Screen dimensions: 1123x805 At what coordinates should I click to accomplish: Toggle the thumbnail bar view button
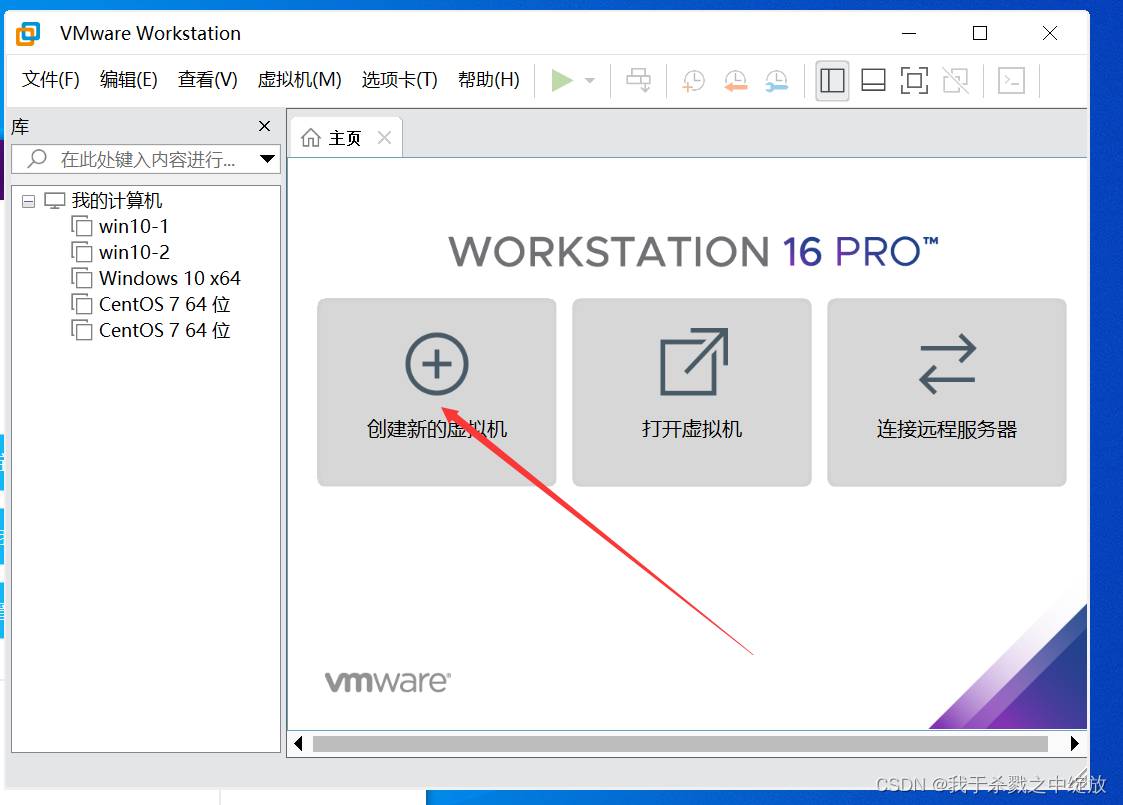873,80
